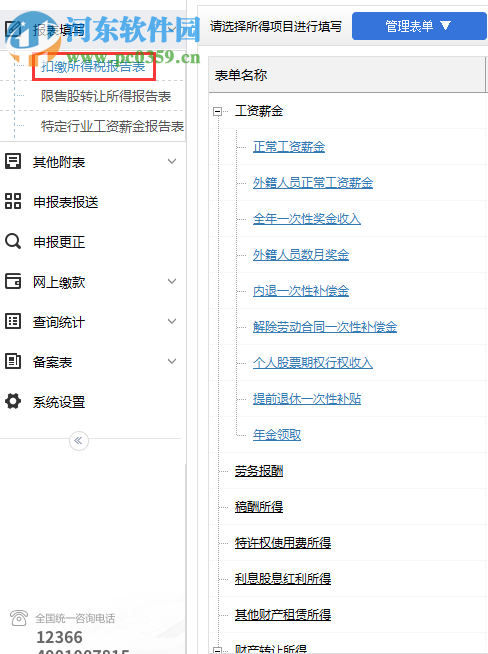Click the 申报更正 magnifier icon

coord(13,241)
